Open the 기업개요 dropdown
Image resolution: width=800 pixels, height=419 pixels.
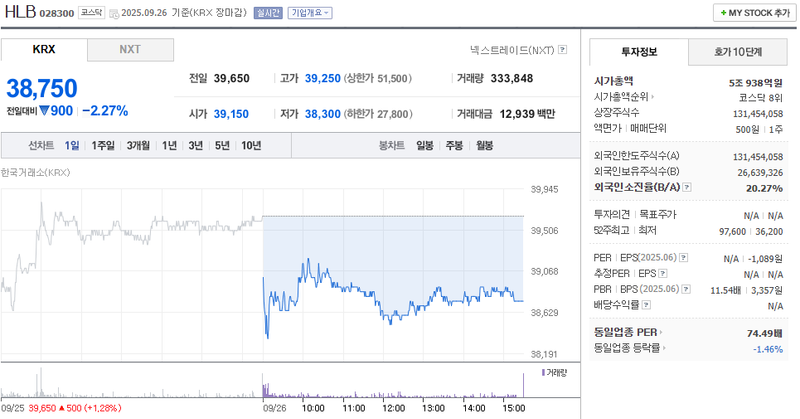tap(310, 13)
